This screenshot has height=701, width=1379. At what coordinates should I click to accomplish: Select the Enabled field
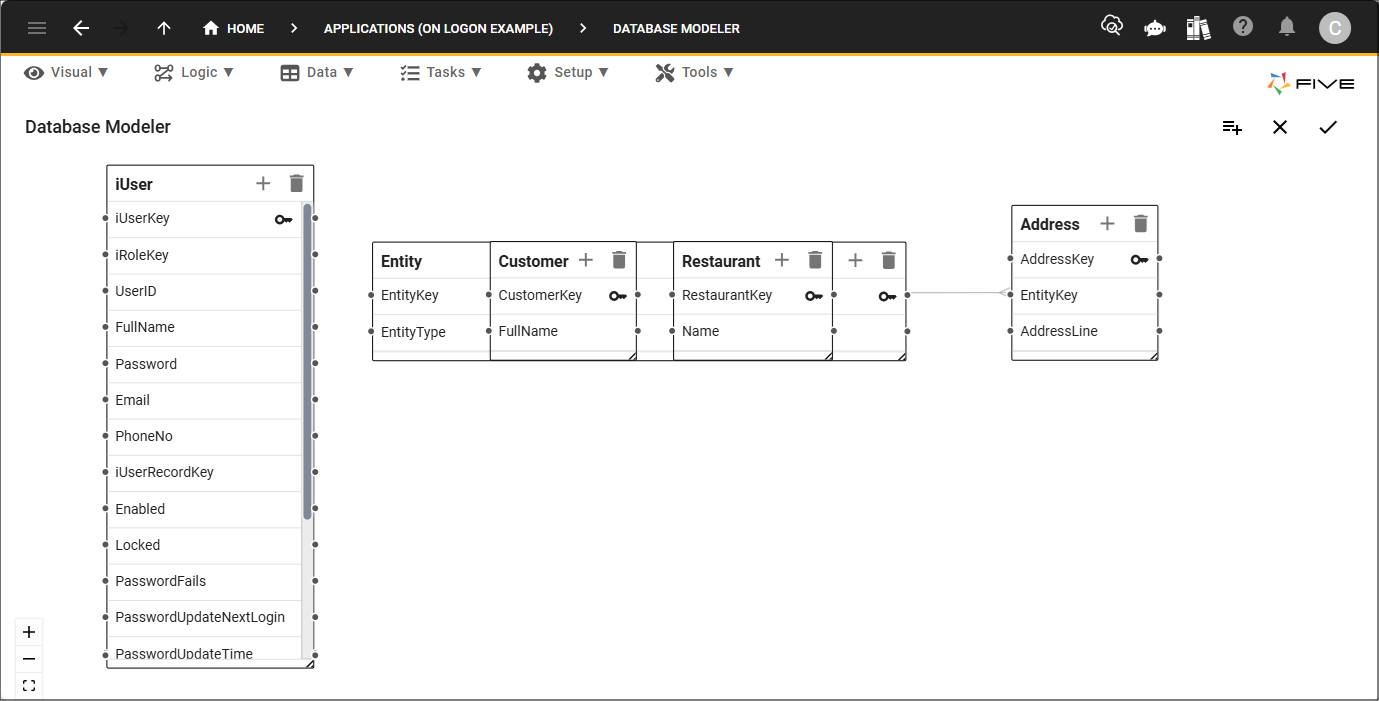pos(204,509)
